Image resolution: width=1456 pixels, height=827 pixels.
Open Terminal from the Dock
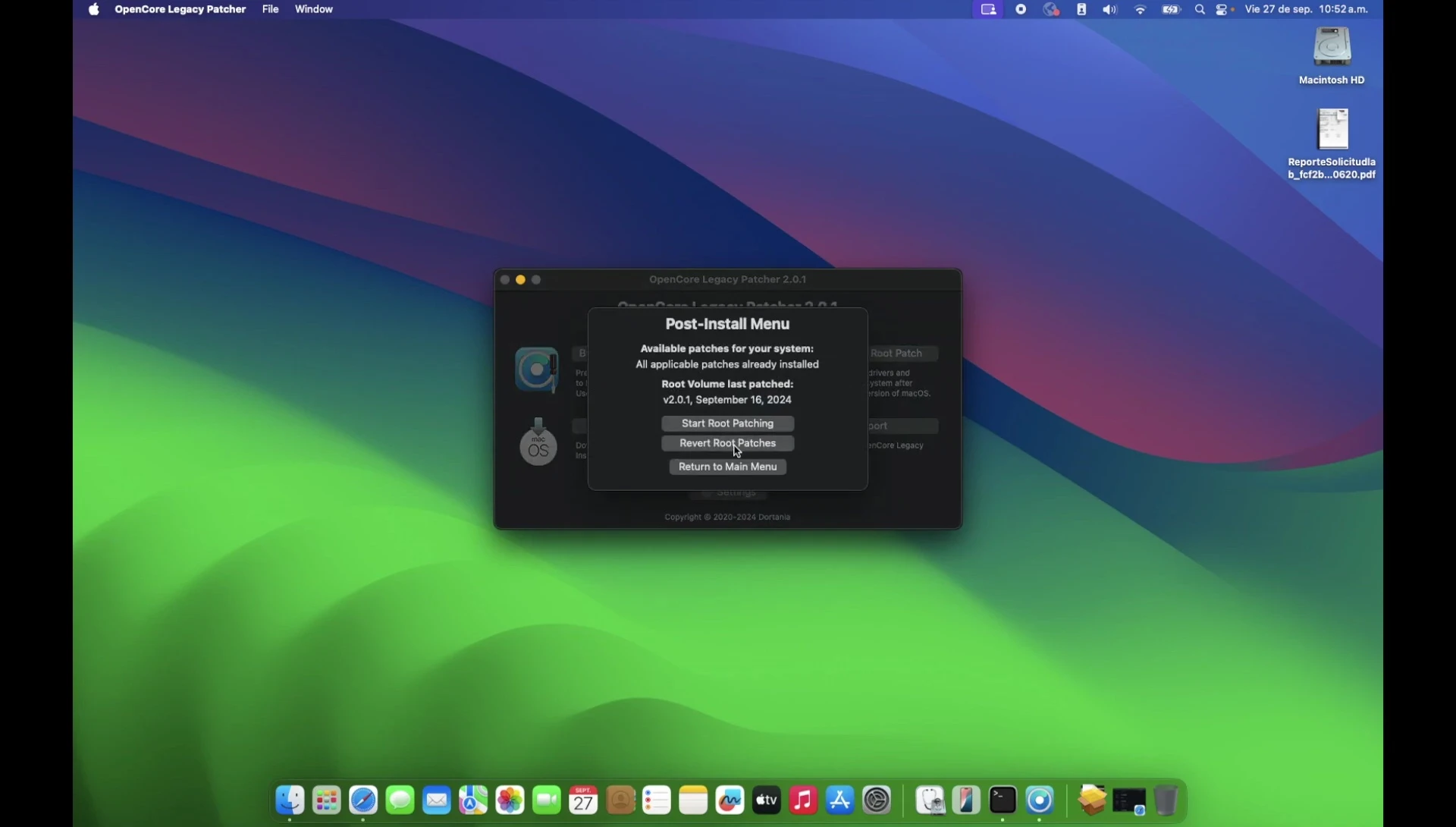tap(1003, 800)
